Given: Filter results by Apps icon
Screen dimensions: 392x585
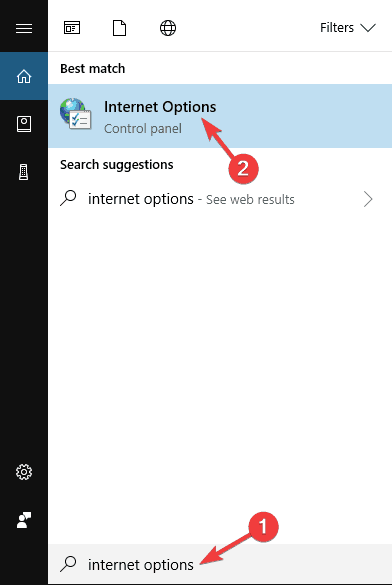Looking at the screenshot, I should click(72, 28).
